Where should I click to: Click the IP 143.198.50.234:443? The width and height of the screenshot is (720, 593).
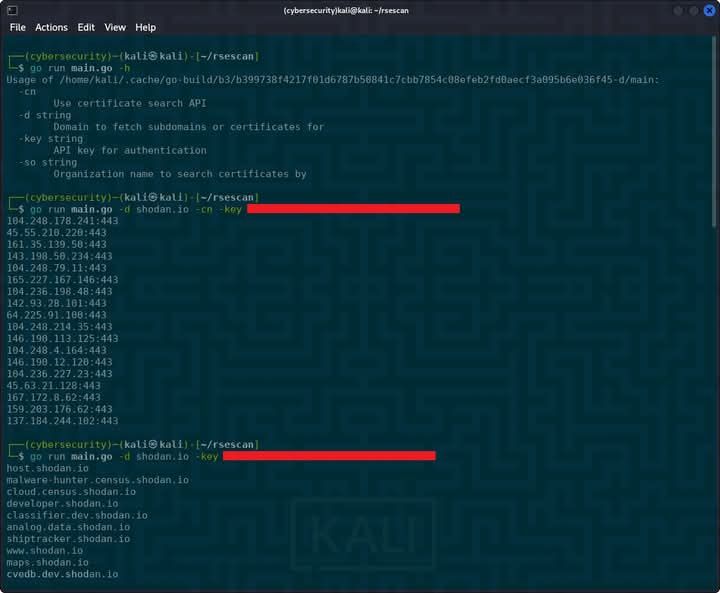coord(59,256)
